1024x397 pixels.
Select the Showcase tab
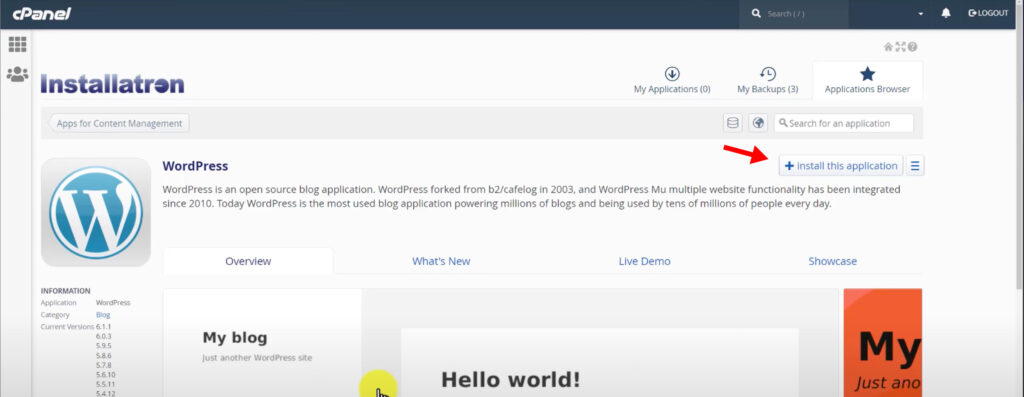(x=833, y=261)
